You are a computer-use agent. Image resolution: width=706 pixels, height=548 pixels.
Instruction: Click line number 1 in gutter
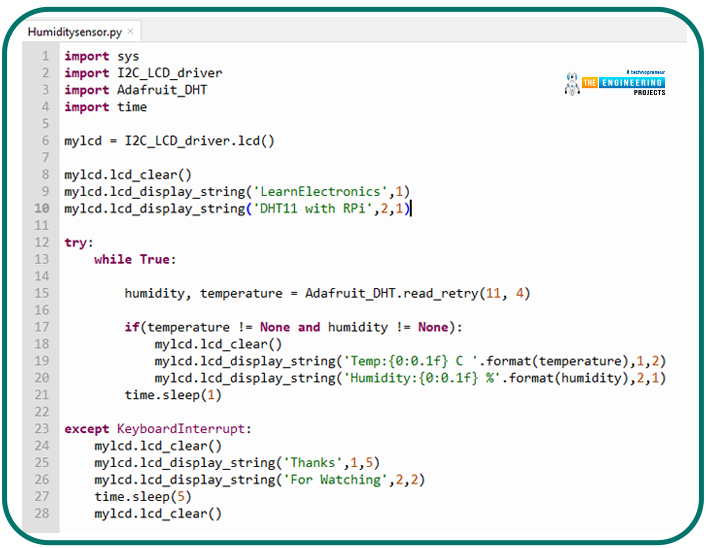tap(45, 56)
